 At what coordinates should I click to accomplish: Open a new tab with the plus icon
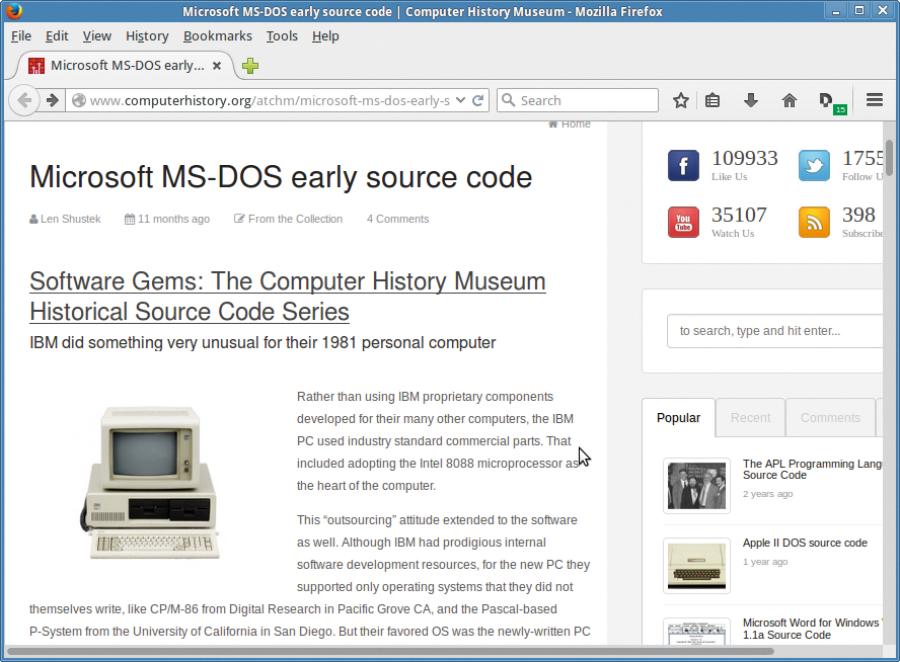[250, 66]
